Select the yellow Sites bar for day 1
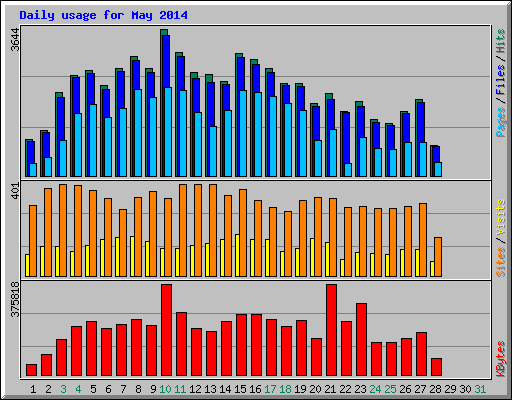The image size is (512, 400). click(27, 265)
